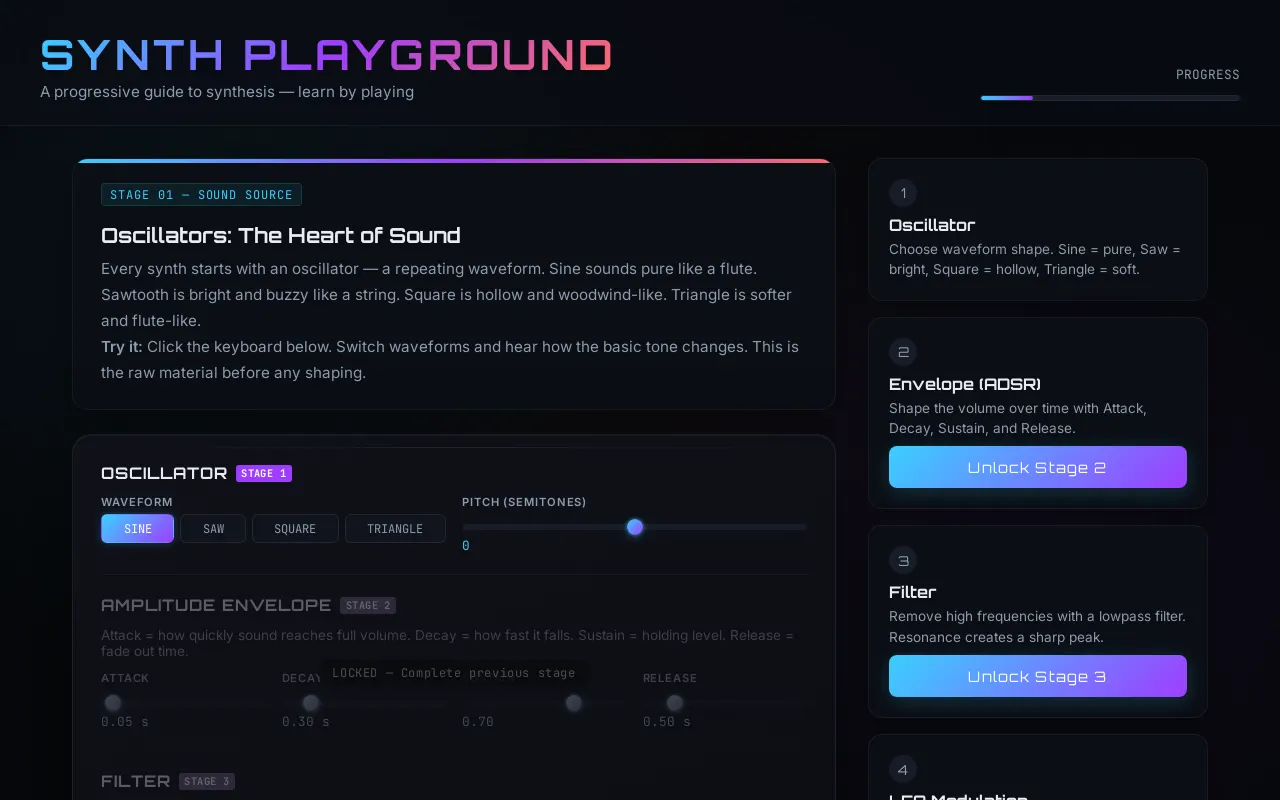Click the OSCILLATOR section heading
The image size is (1280, 800).
pyautogui.click(x=164, y=473)
